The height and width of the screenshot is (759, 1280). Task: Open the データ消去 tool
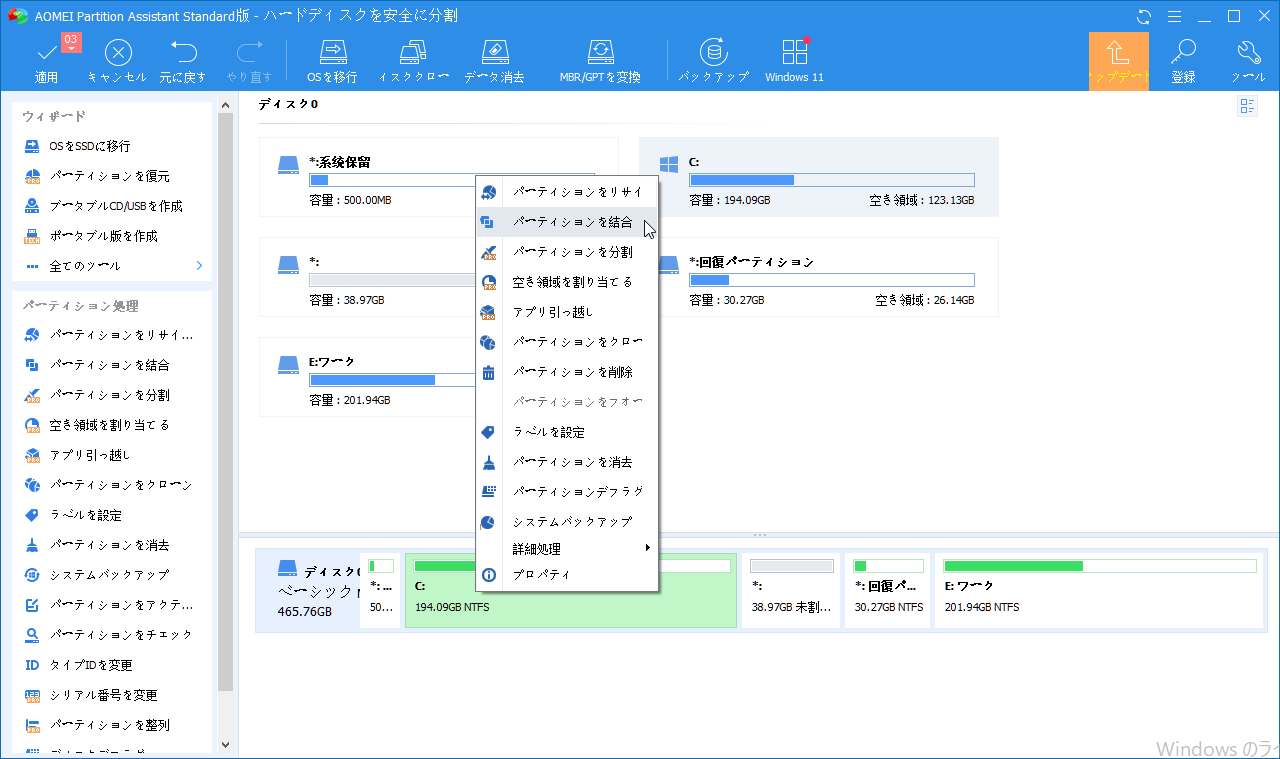coord(494,61)
